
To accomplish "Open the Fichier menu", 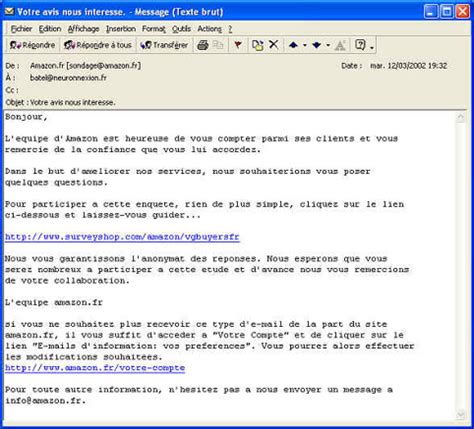I will (x=21, y=29).
